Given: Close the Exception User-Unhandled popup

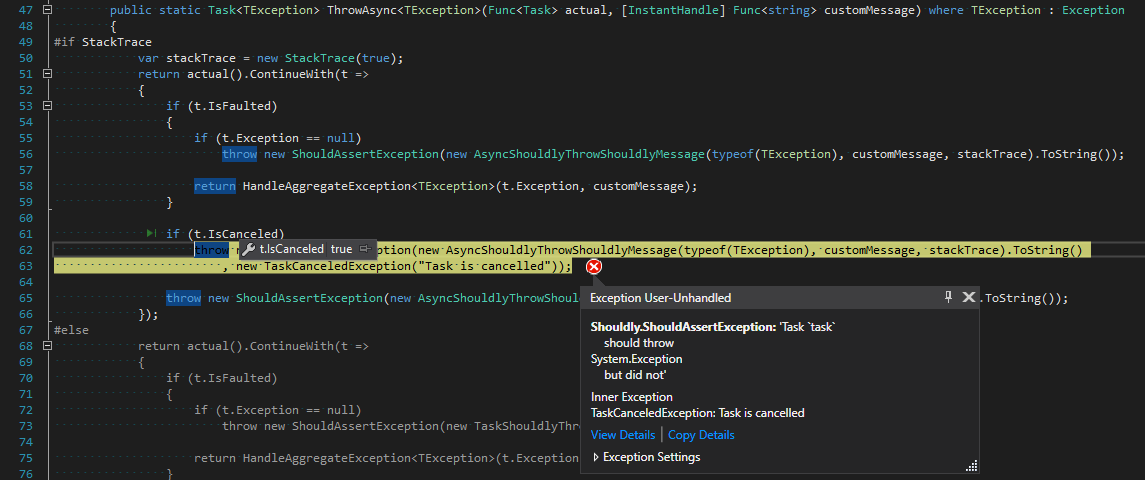Looking at the screenshot, I should tap(969, 297).
